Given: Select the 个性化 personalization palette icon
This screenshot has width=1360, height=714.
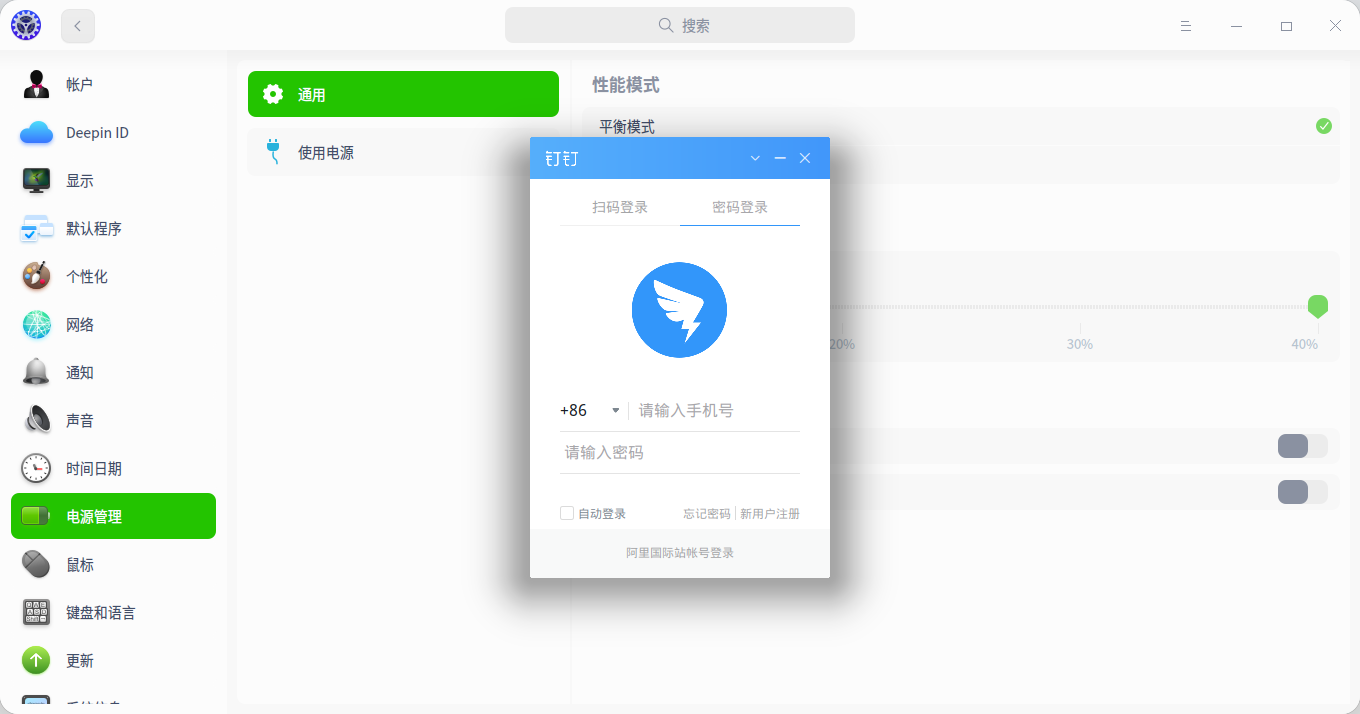Looking at the screenshot, I should 37,277.
